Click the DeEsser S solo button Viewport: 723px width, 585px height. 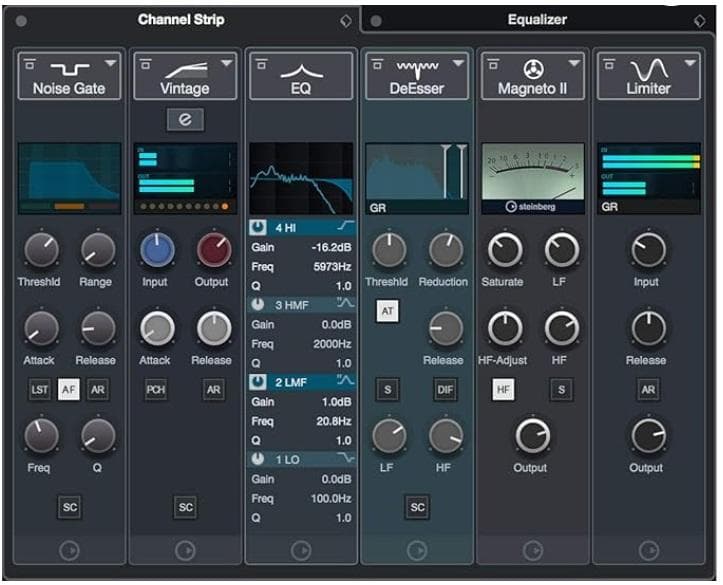click(387, 390)
